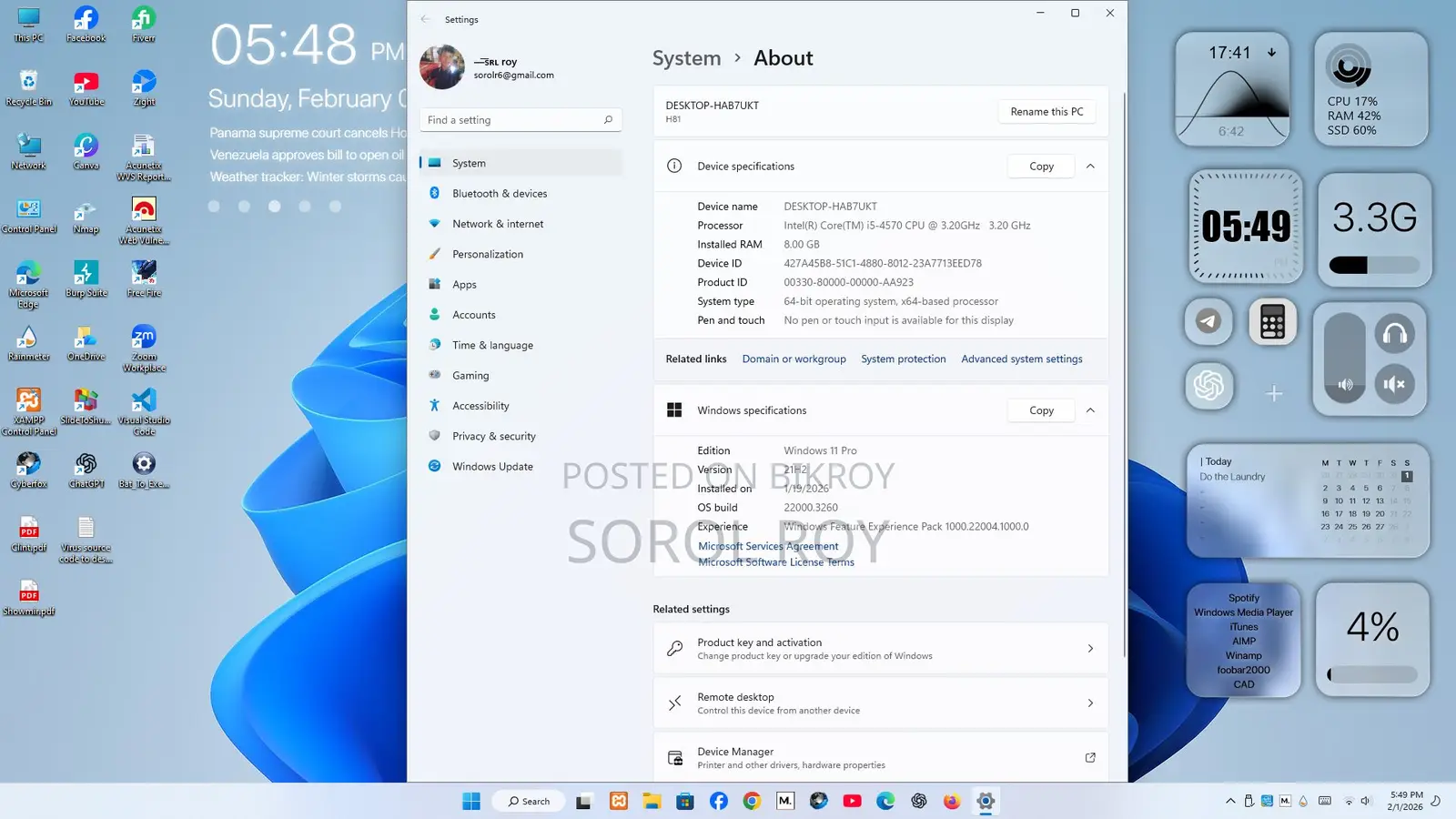Click the System breadcrumb in the header
Viewport: 1456px width, 819px height.
(x=686, y=58)
